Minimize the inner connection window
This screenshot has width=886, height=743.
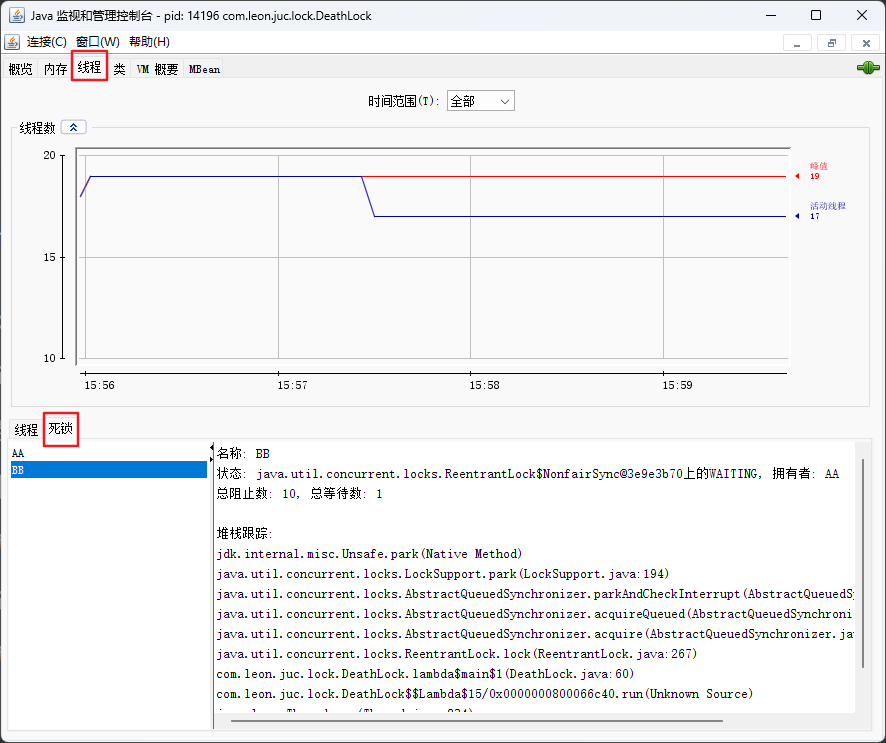(797, 42)
